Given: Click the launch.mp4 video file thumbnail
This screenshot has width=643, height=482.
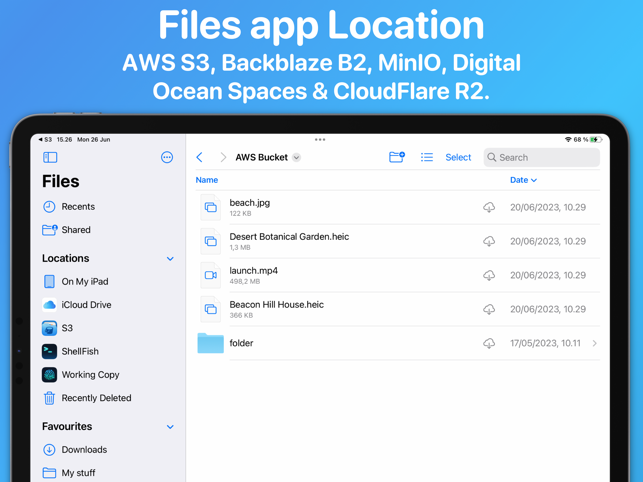Looking at the screenshot, I should (x=211, y=275).
